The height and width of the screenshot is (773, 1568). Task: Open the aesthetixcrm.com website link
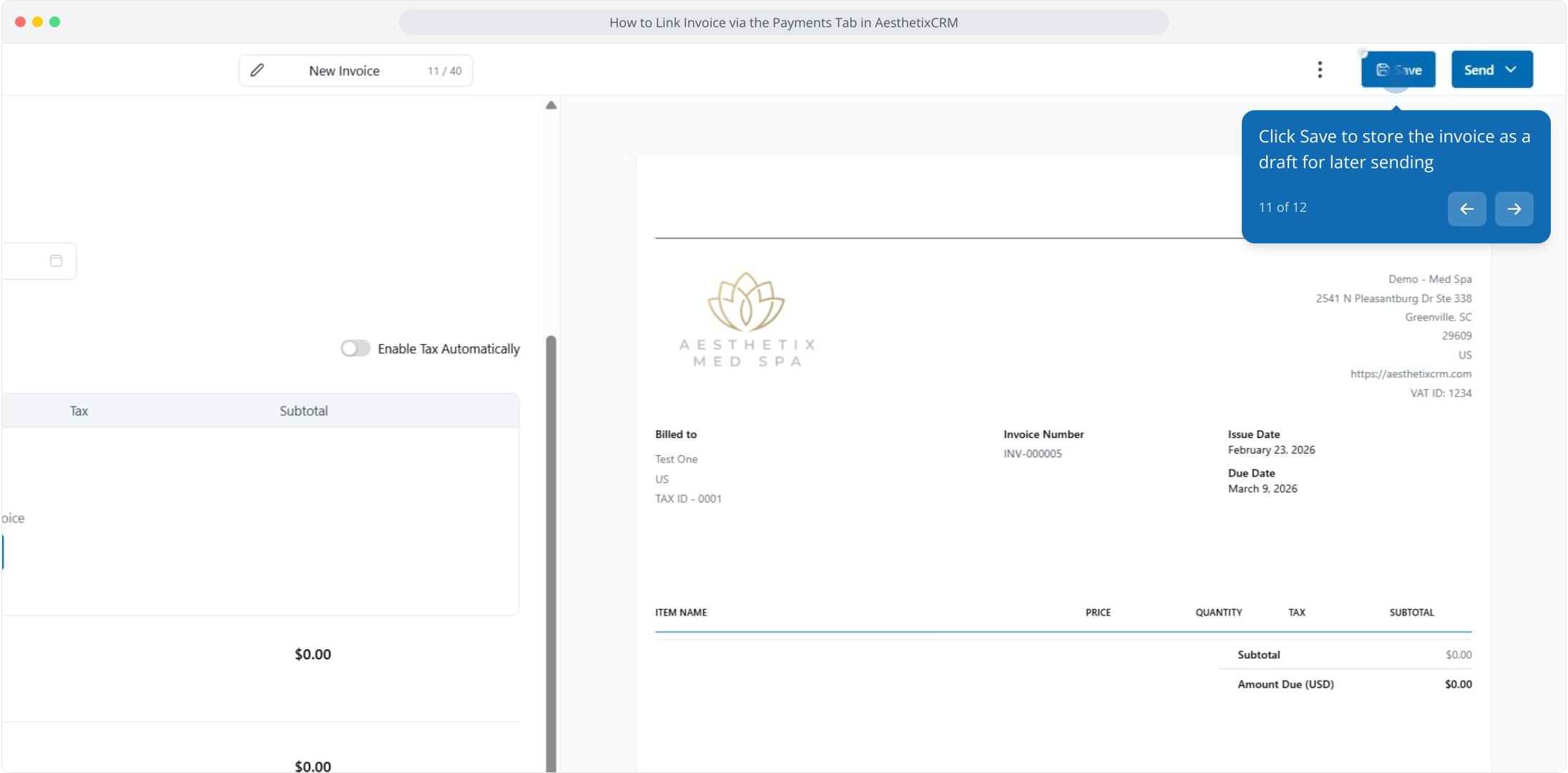[1410, 374]
